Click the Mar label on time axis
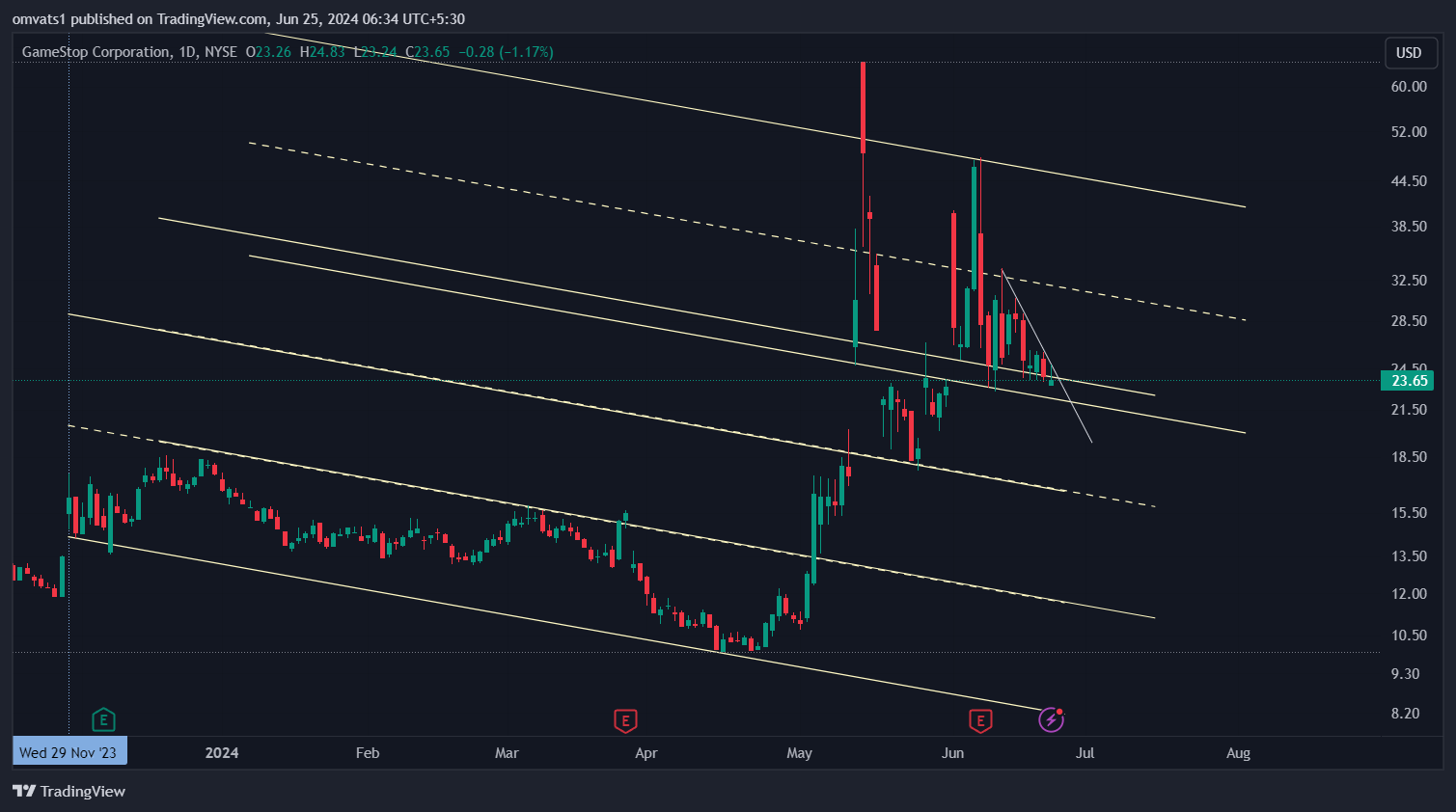Image resolution: width=1456 pixels, height=812 pixels. 507,753
